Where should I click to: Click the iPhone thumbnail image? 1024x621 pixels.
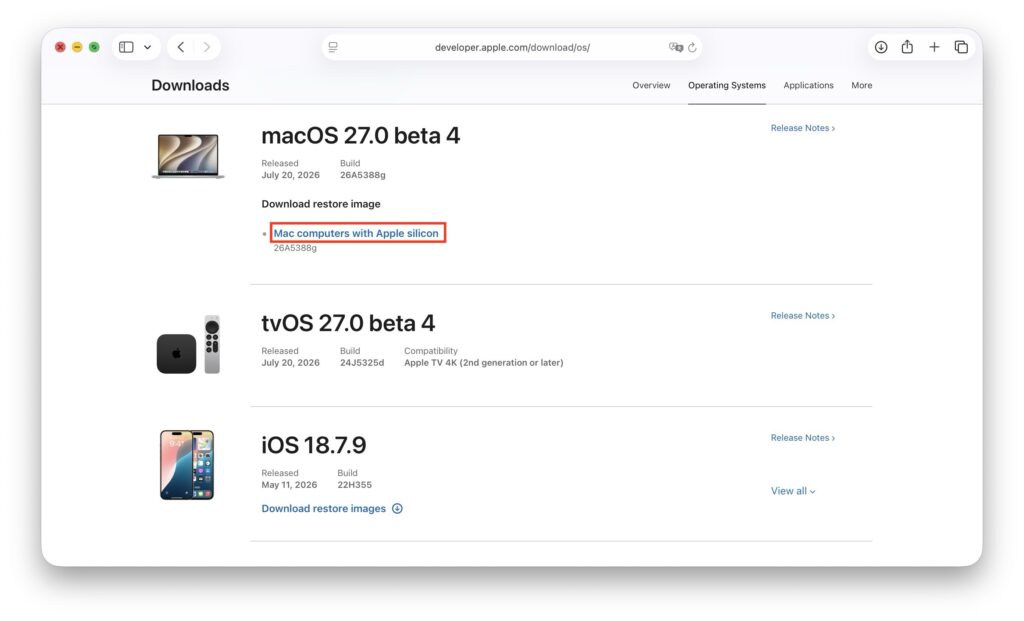point(187,464)
